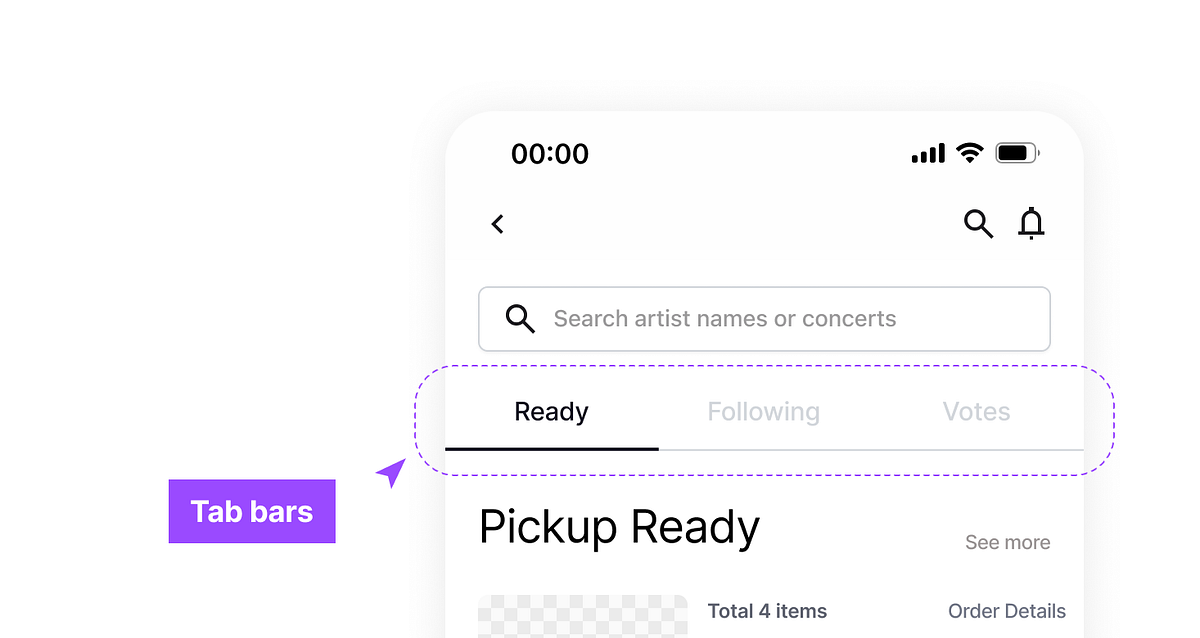
Task: Open Order Details for the pickup item
Action: pos(1007,611)
